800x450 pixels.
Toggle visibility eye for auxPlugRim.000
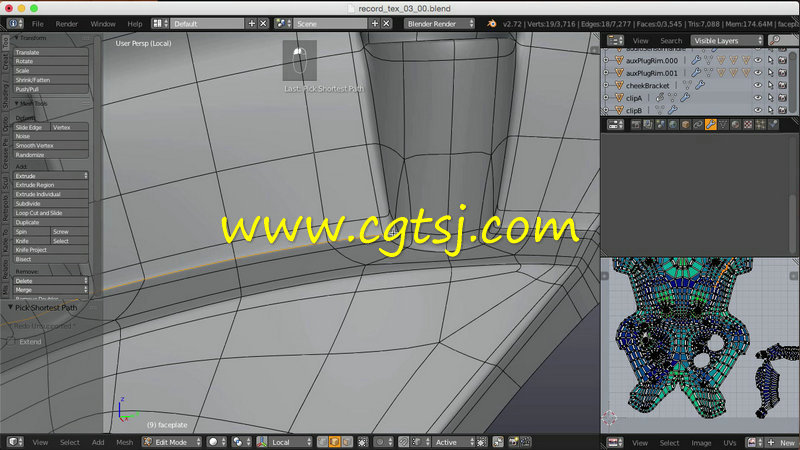pos(758,60)
